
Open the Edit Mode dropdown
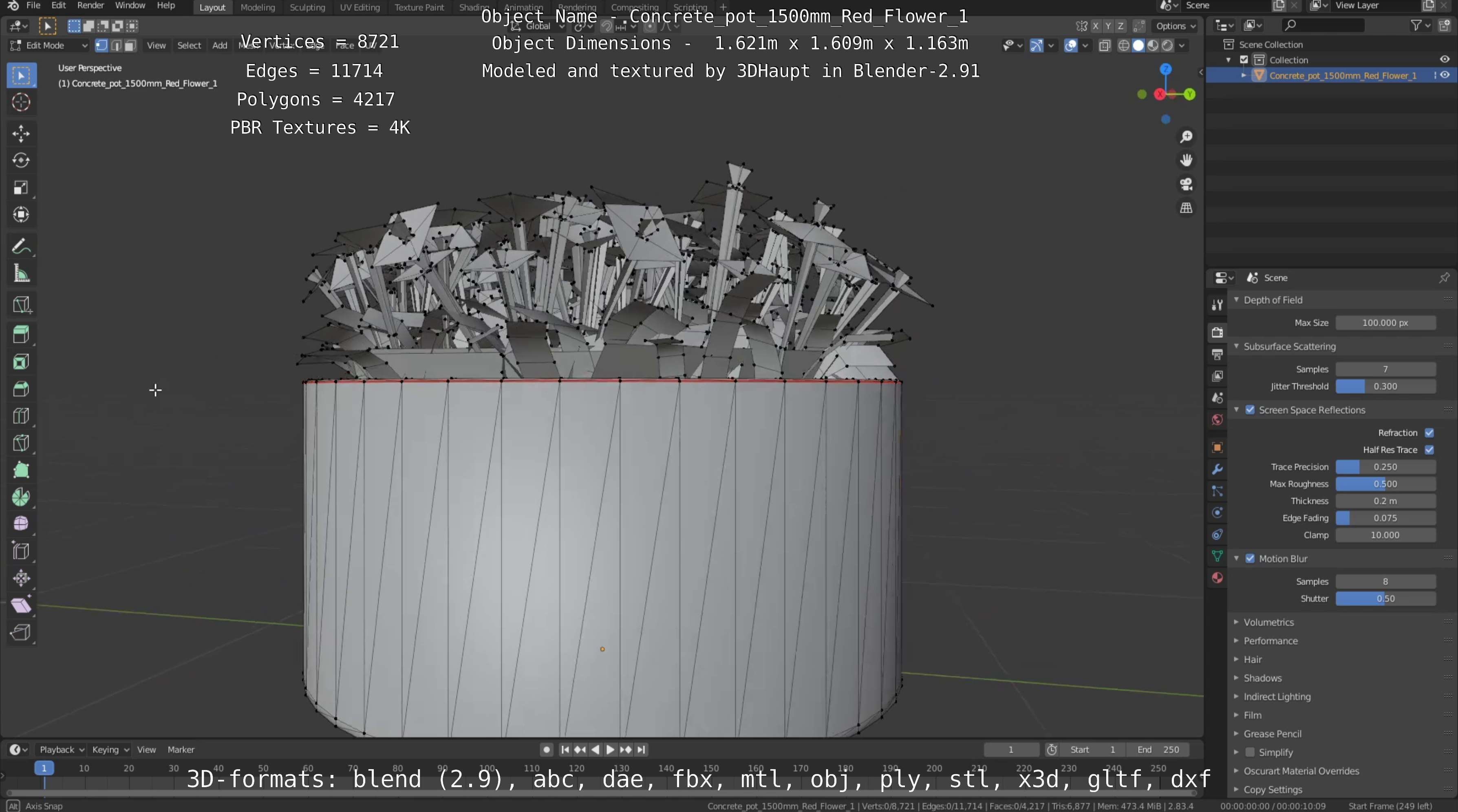tap(49, 46)
